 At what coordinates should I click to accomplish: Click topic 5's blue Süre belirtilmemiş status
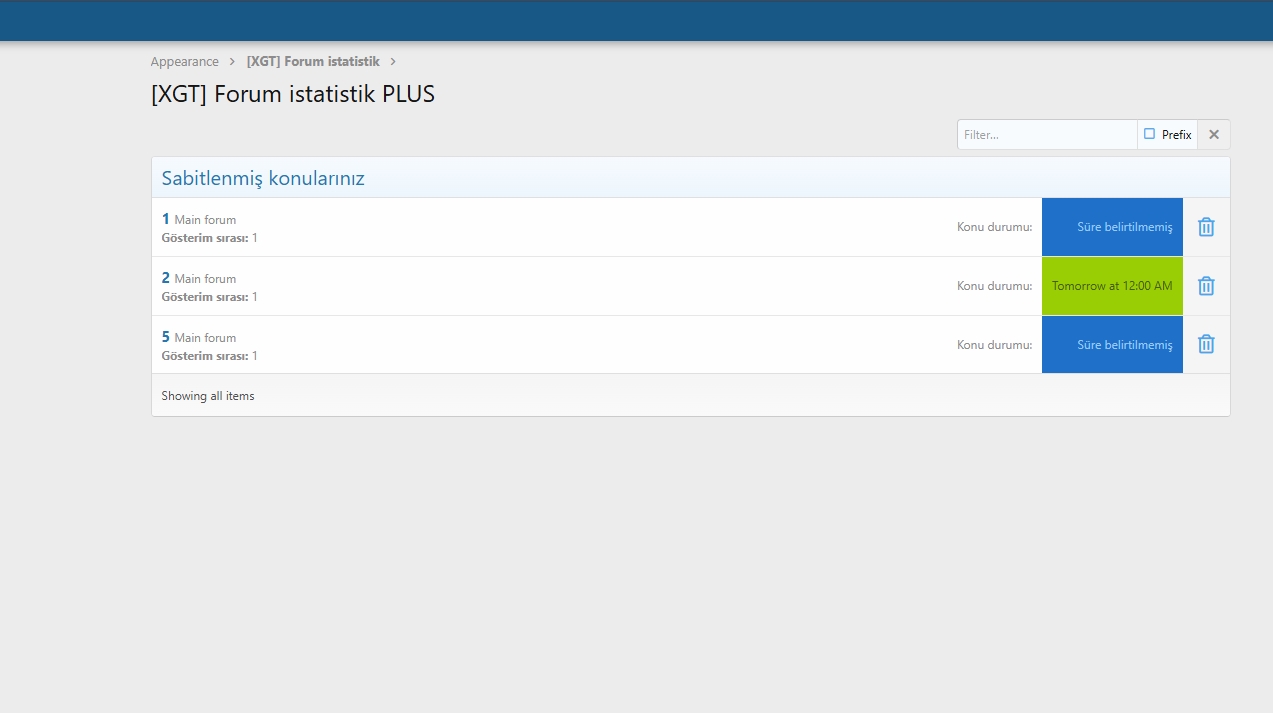[1112, 345]
